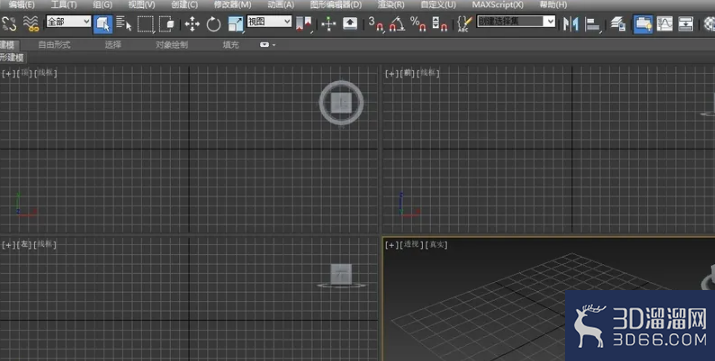This screenshot has height=361, width=715.
Task: Click the Align tool icon
Action: (592, 24)
